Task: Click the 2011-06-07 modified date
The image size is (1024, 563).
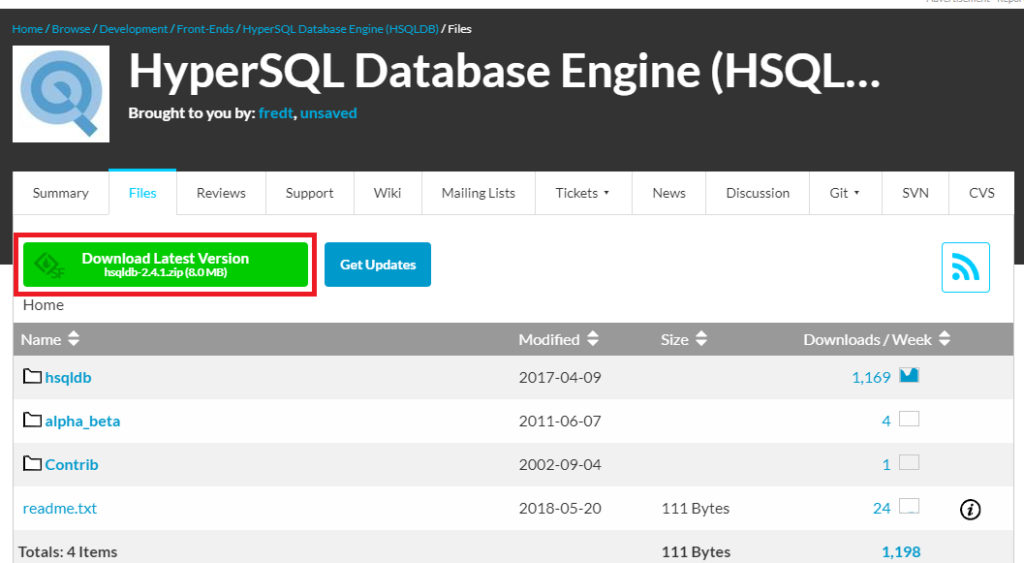Action: [x=560, y=421]
